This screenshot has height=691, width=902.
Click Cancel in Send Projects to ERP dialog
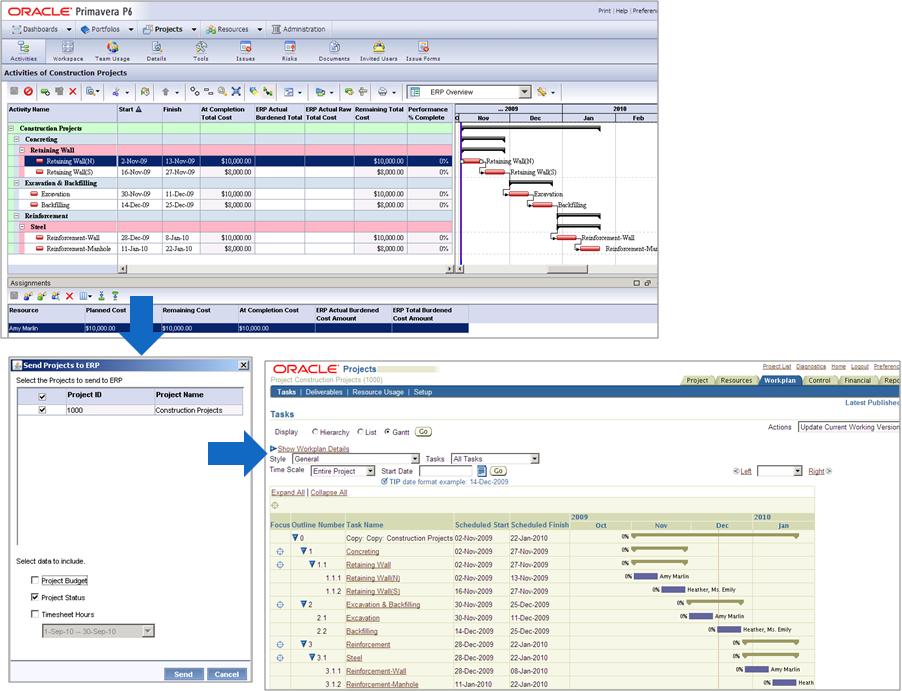click(227, 674)
